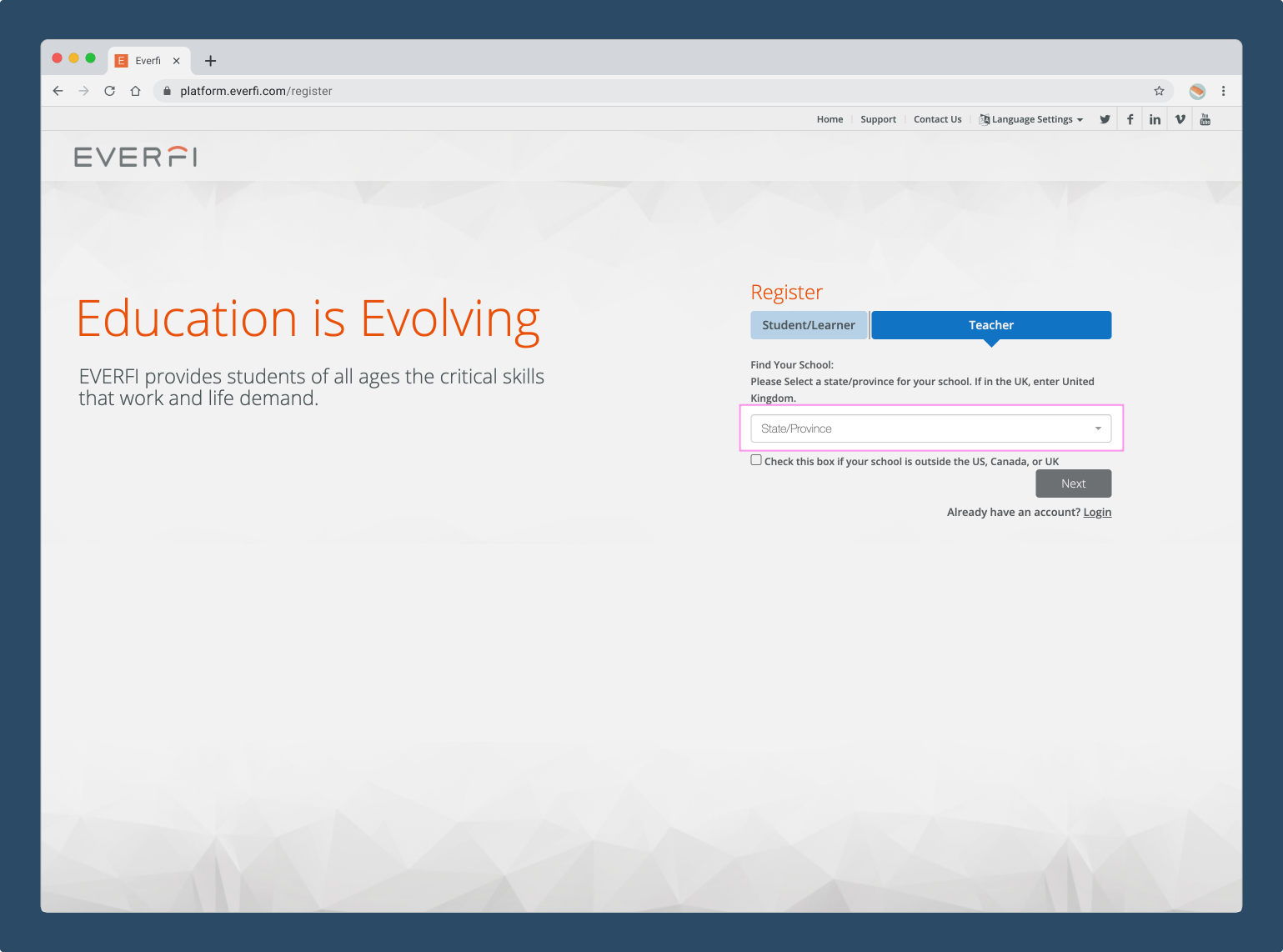Open State/Province dropdown

(930, 428)
